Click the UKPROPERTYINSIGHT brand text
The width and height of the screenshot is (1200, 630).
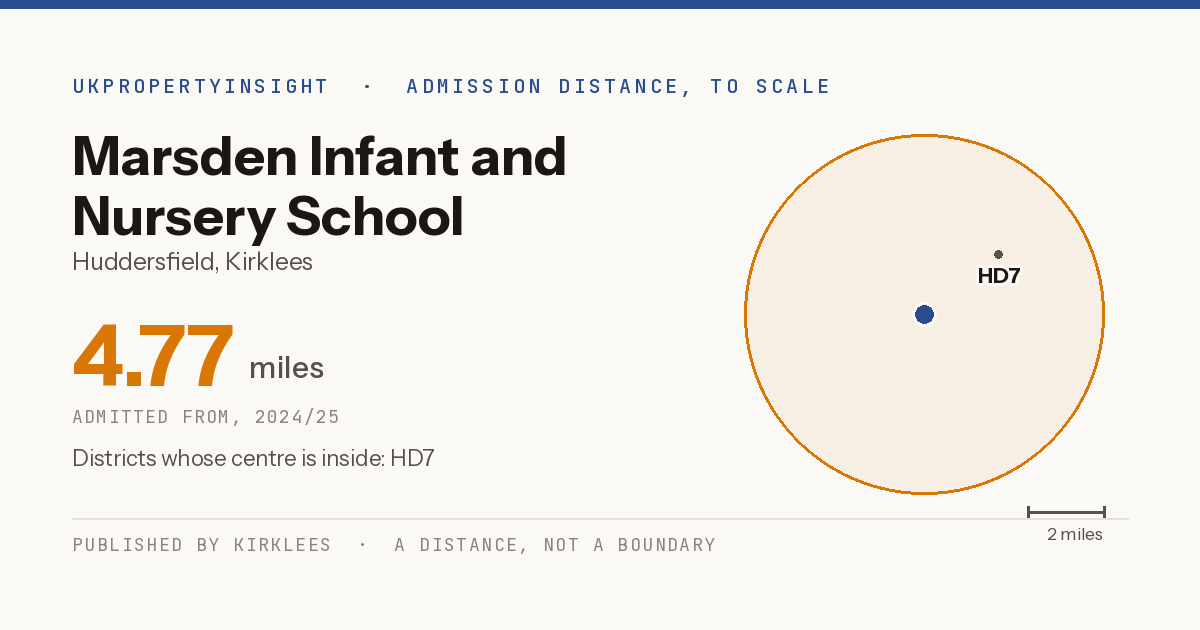(201, 87)
